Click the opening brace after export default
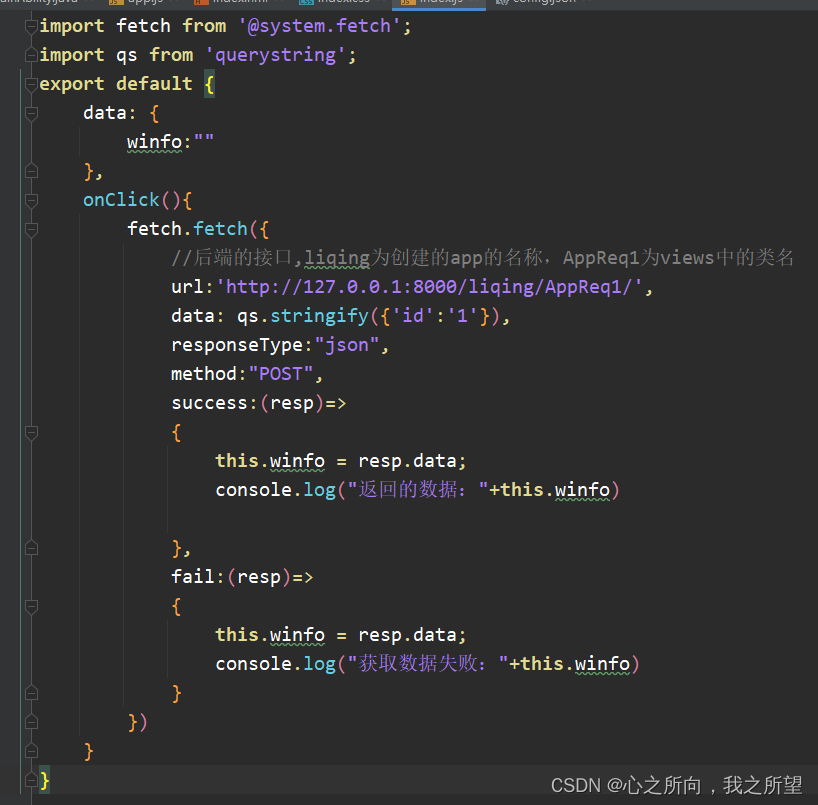This screenshot has height=805, width=818. pos(209,83)
